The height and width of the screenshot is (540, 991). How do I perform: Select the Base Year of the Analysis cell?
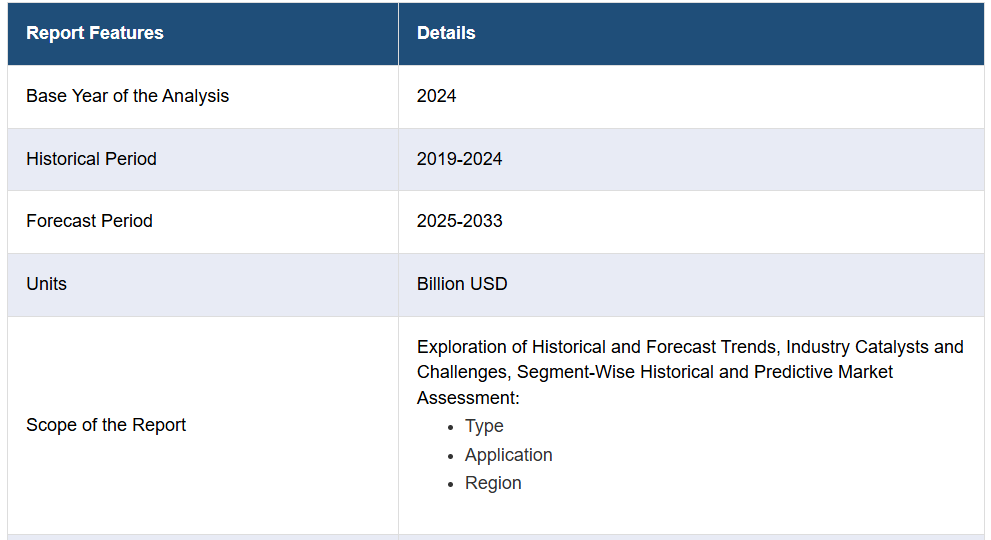tap(127, 96)
